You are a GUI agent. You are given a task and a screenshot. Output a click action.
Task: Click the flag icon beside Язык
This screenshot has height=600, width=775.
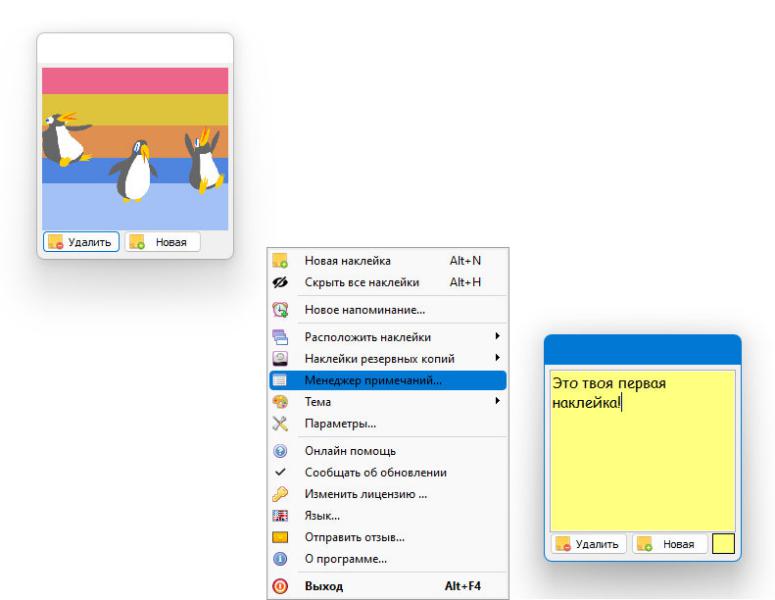(280, 515)
